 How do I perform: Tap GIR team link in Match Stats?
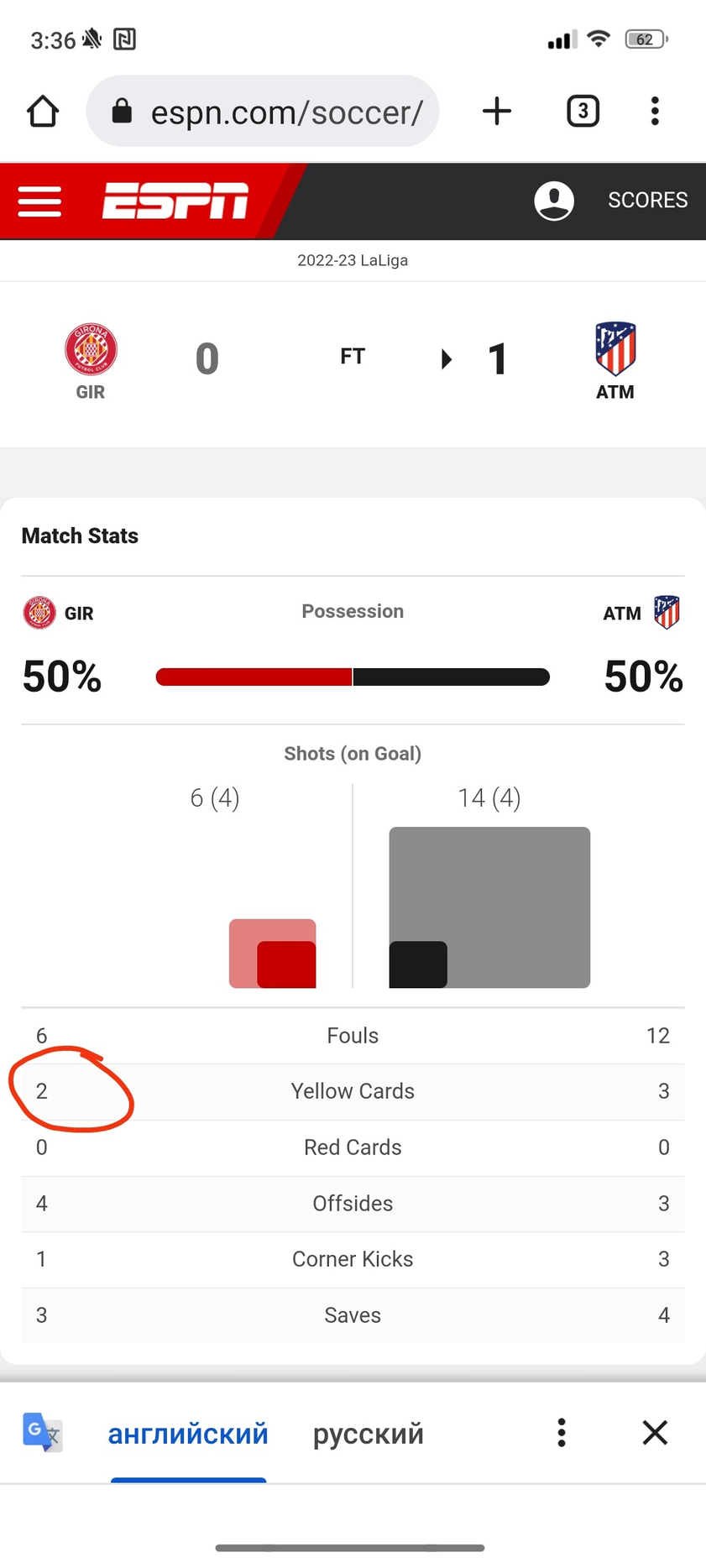click(x=58, y=613)
